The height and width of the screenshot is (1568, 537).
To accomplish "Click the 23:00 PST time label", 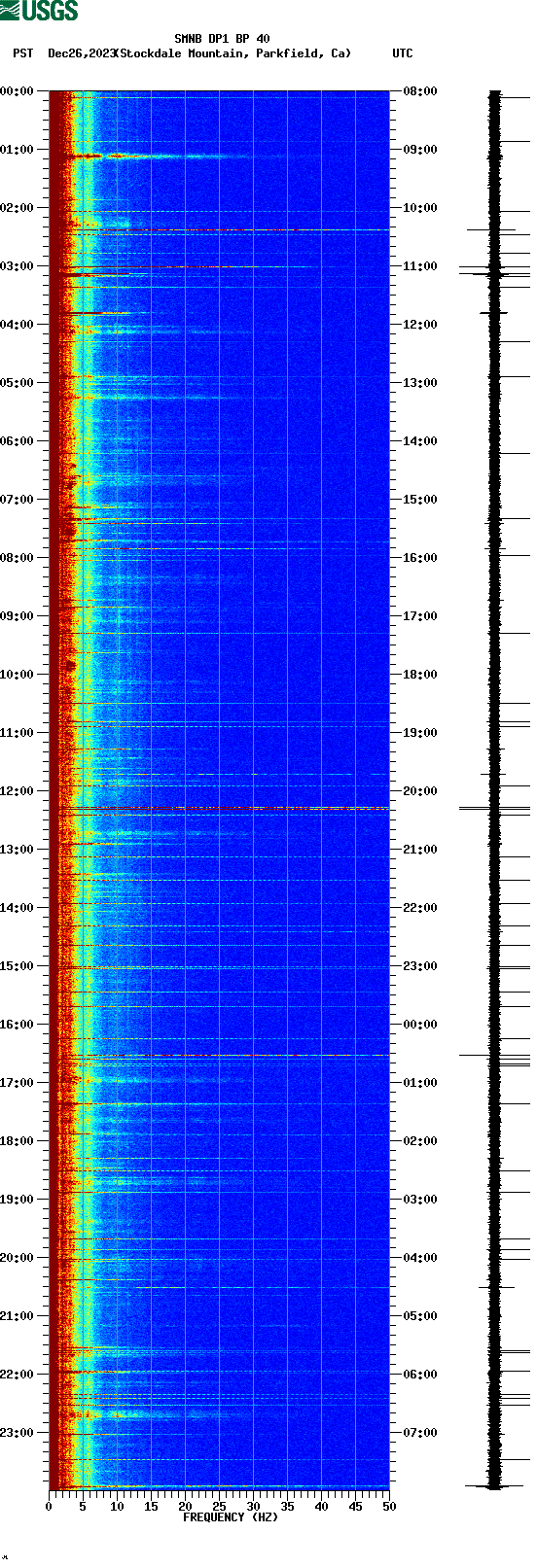I will [x=17, y=1433].
